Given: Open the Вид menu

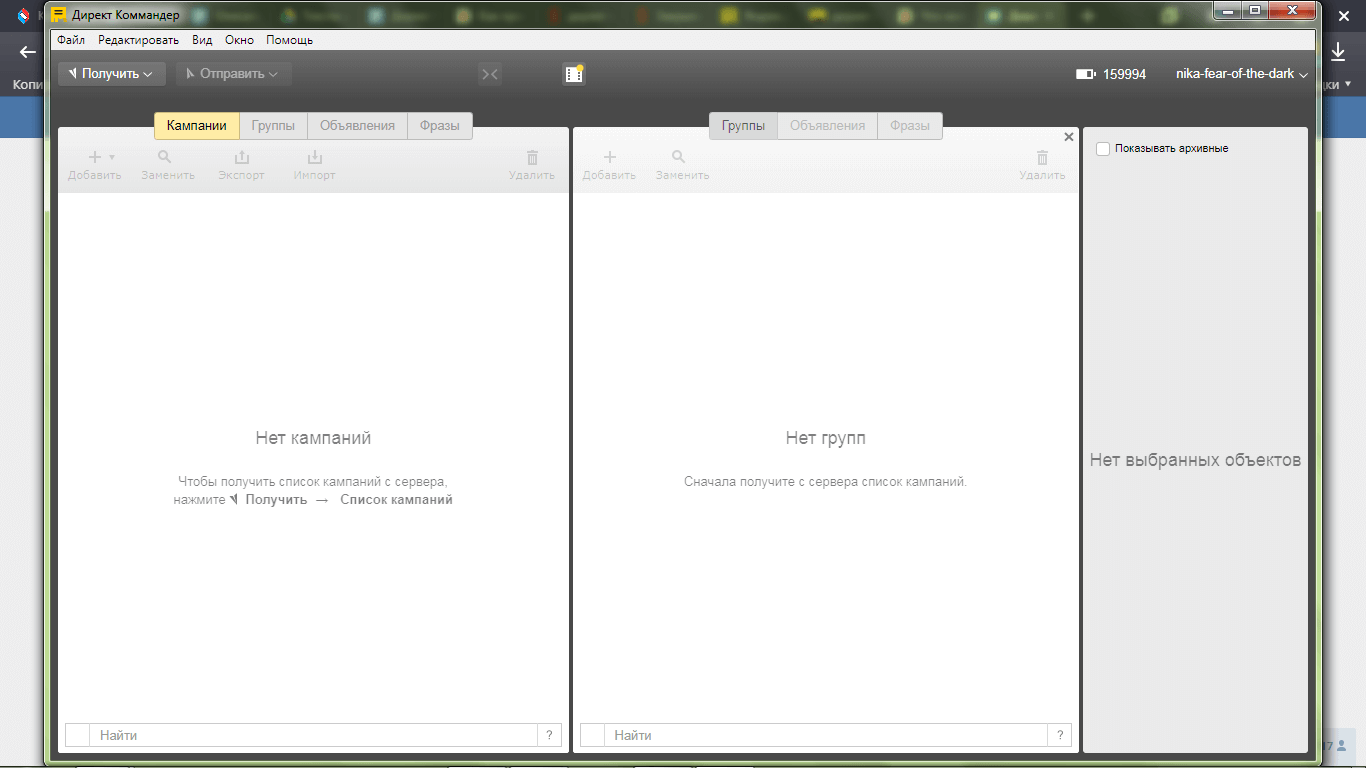Looking at the screenshot, I should pyautogui.click(x=202, y=40).
